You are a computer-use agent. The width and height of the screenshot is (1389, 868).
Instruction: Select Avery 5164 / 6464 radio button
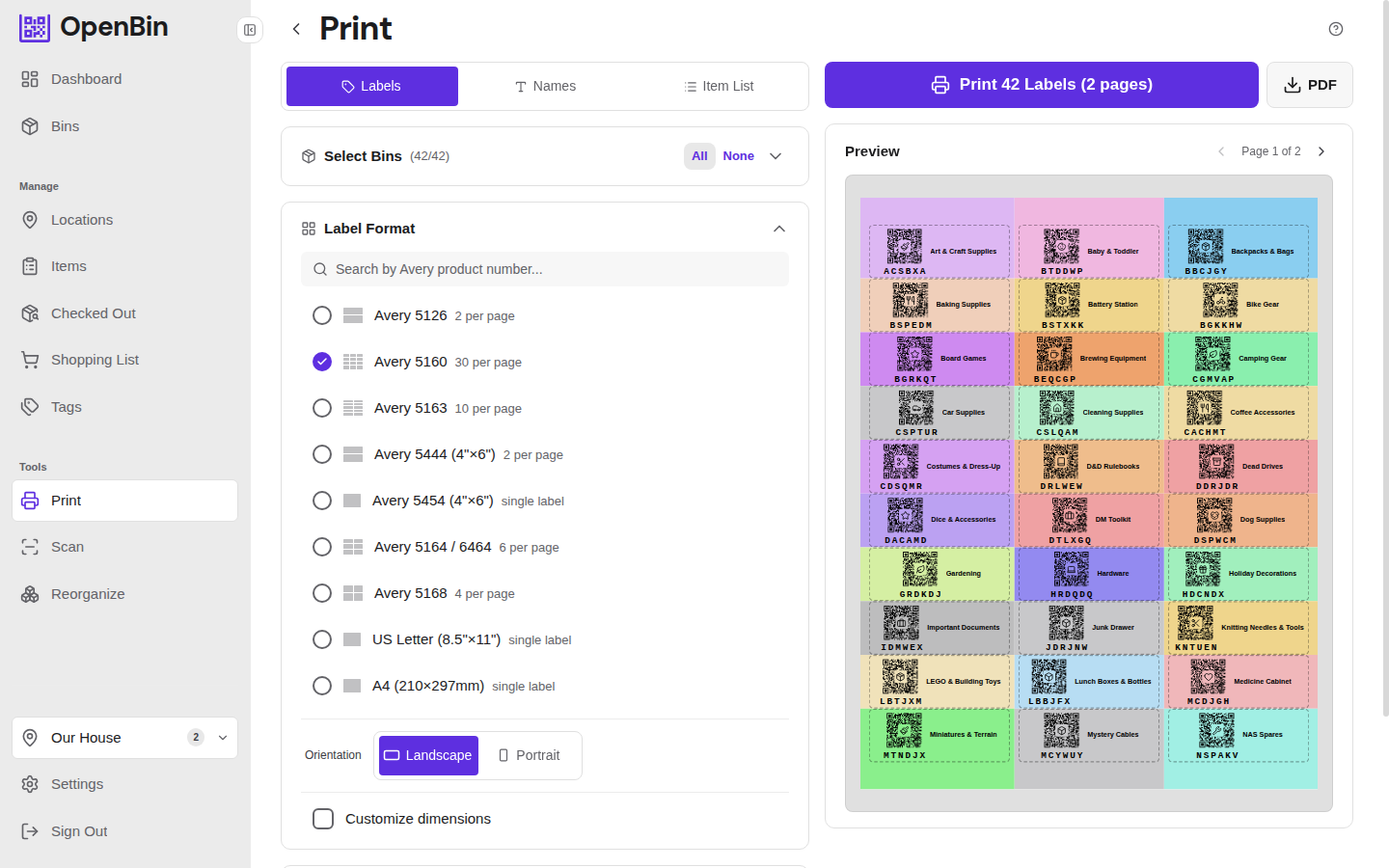[322, 547]
